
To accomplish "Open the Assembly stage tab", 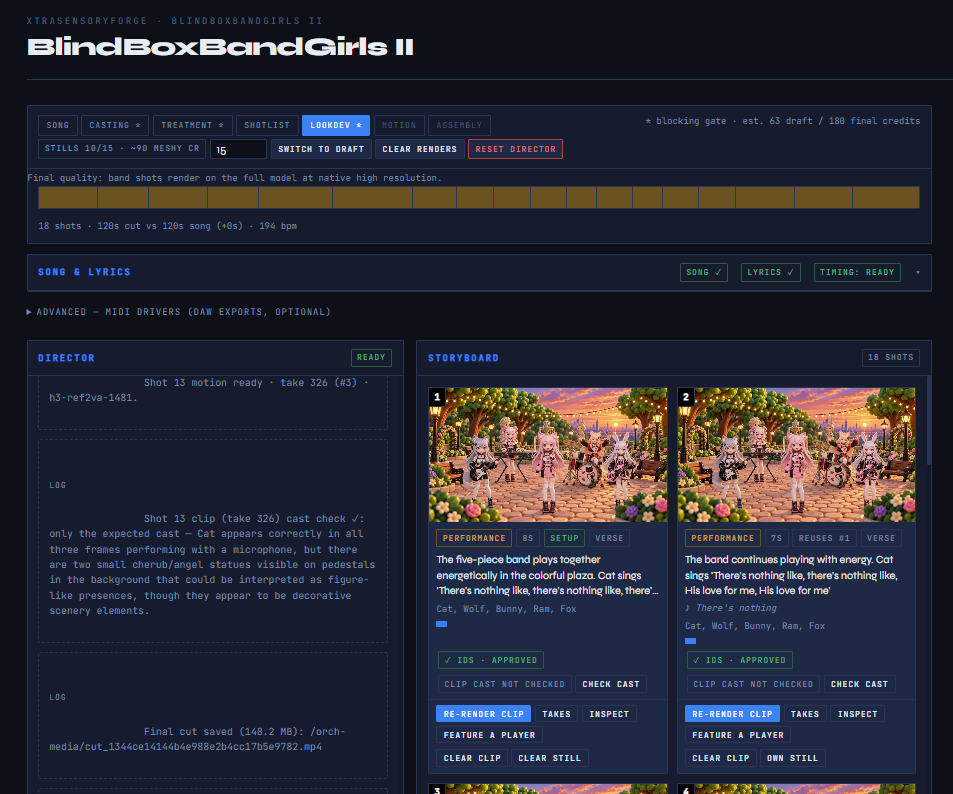I will pos(459,125).
